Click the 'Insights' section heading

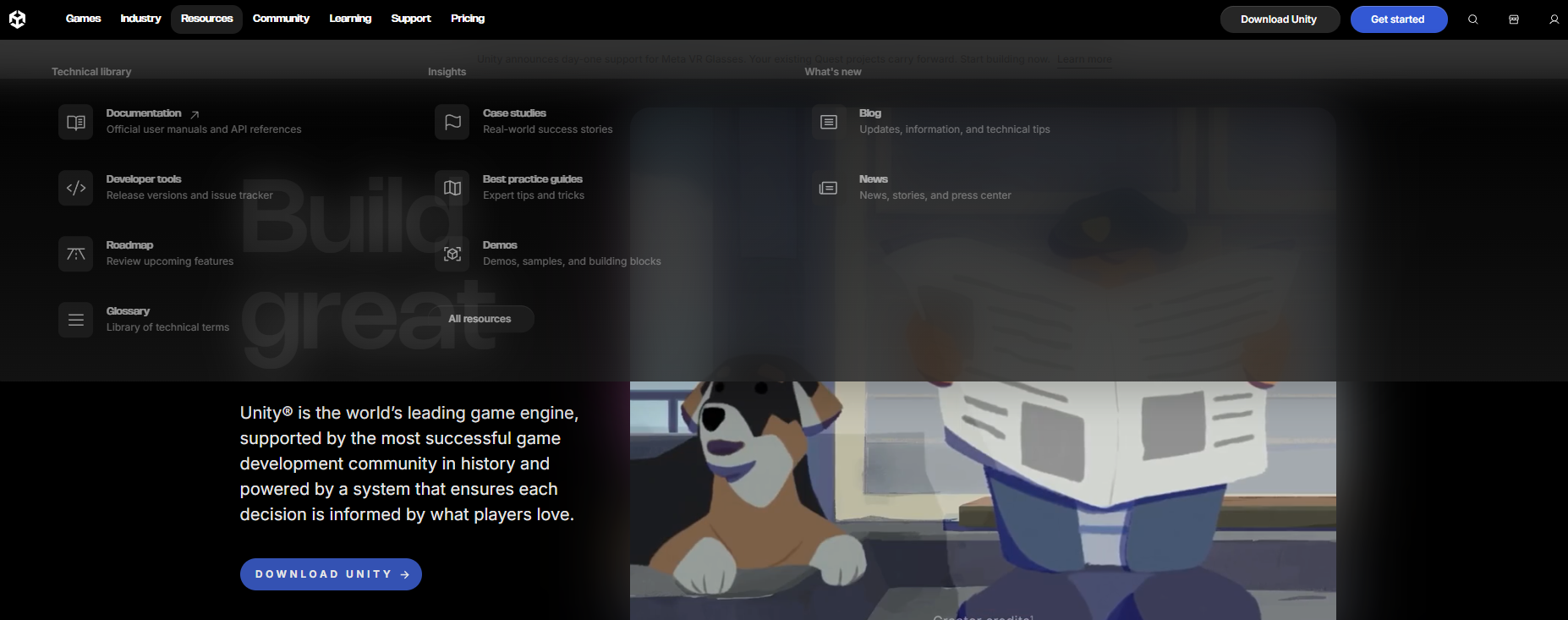[447, 72]
